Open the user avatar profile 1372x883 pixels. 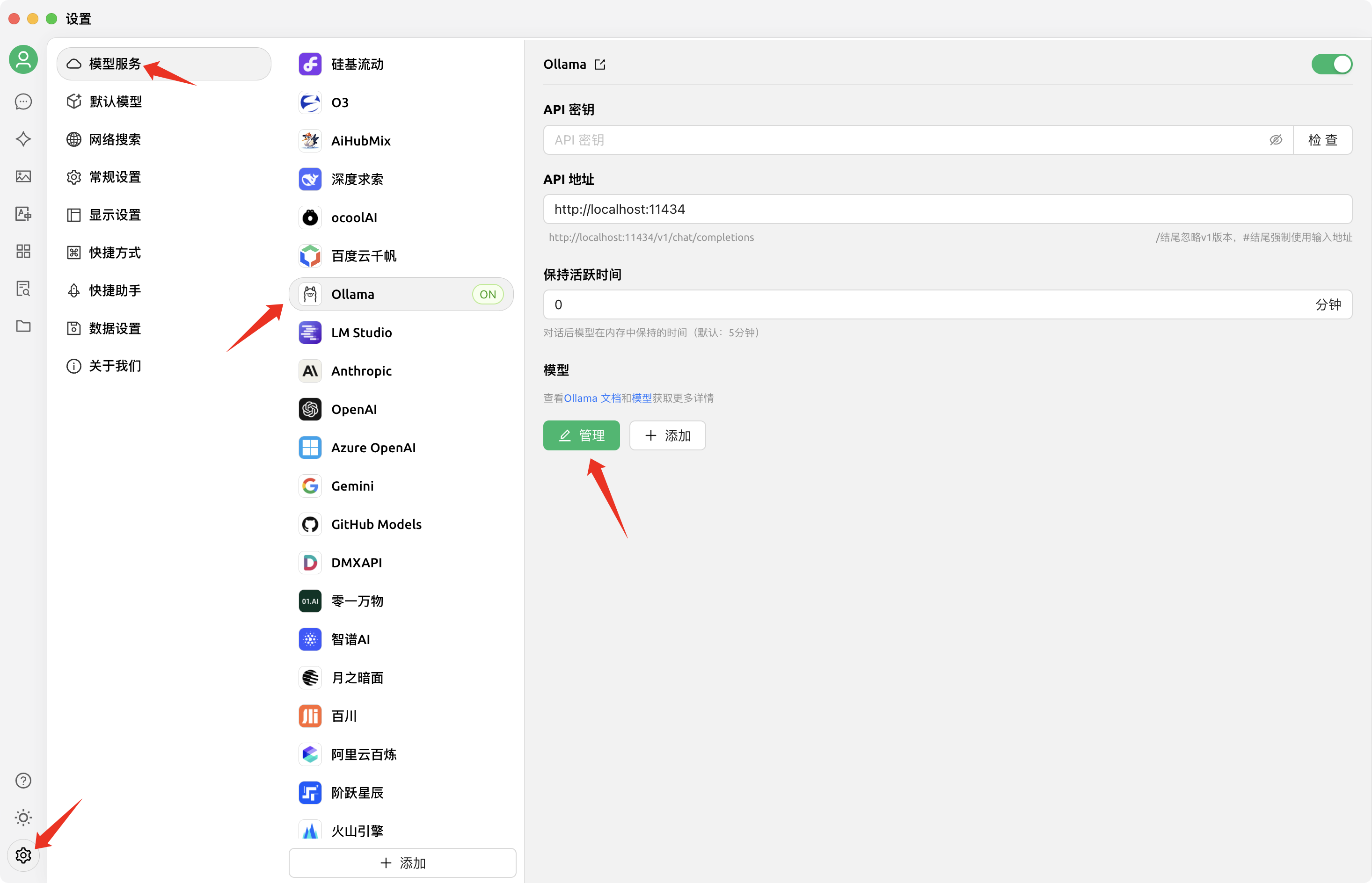23,60
